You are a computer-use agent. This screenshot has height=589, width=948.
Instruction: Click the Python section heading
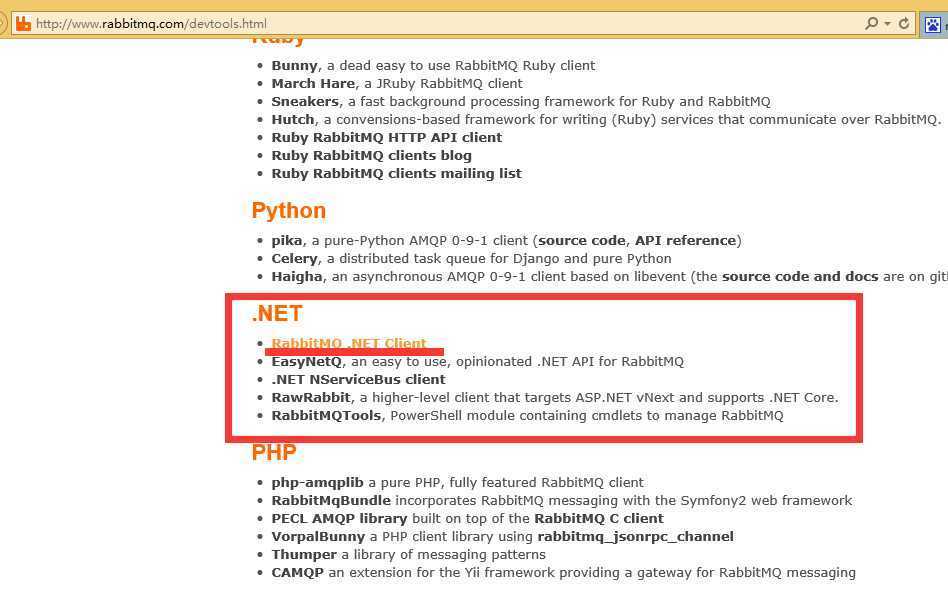(x=288, y=210)
